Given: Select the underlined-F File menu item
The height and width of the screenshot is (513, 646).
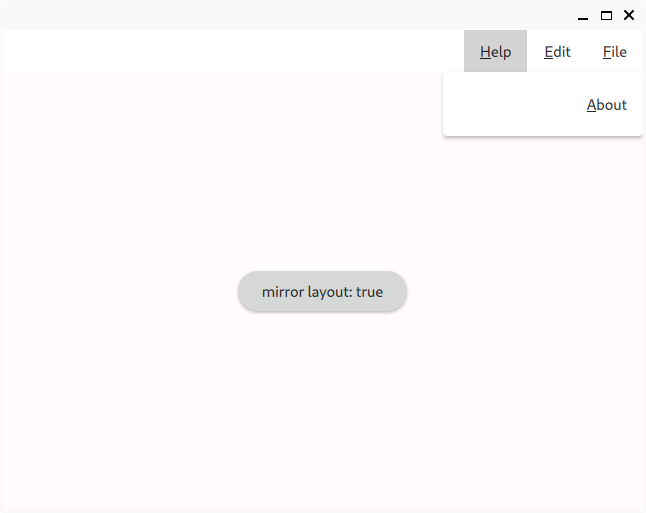Looking at the screenshot, I should point(615,51).
